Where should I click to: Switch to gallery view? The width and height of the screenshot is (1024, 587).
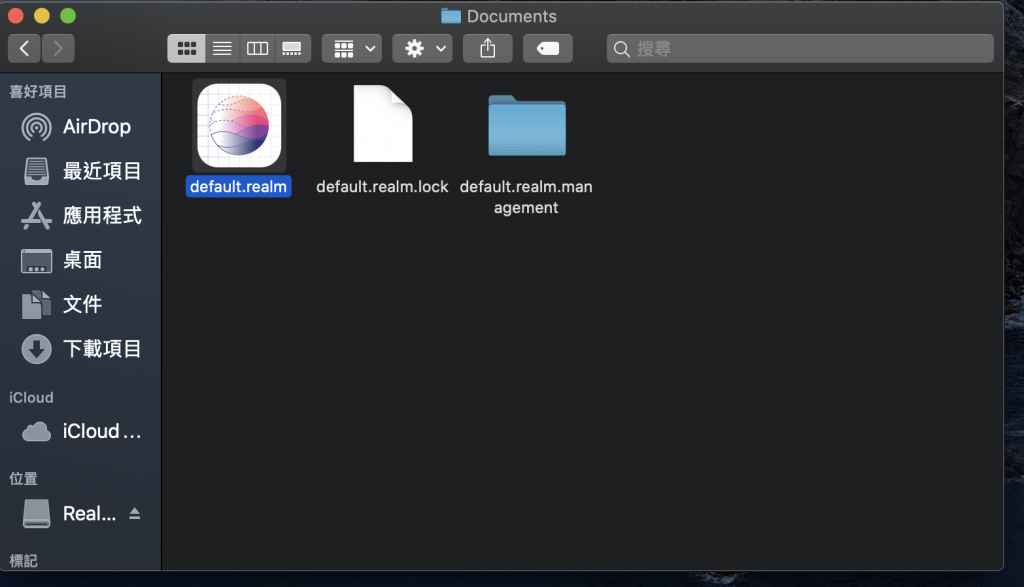click(292, 48)
